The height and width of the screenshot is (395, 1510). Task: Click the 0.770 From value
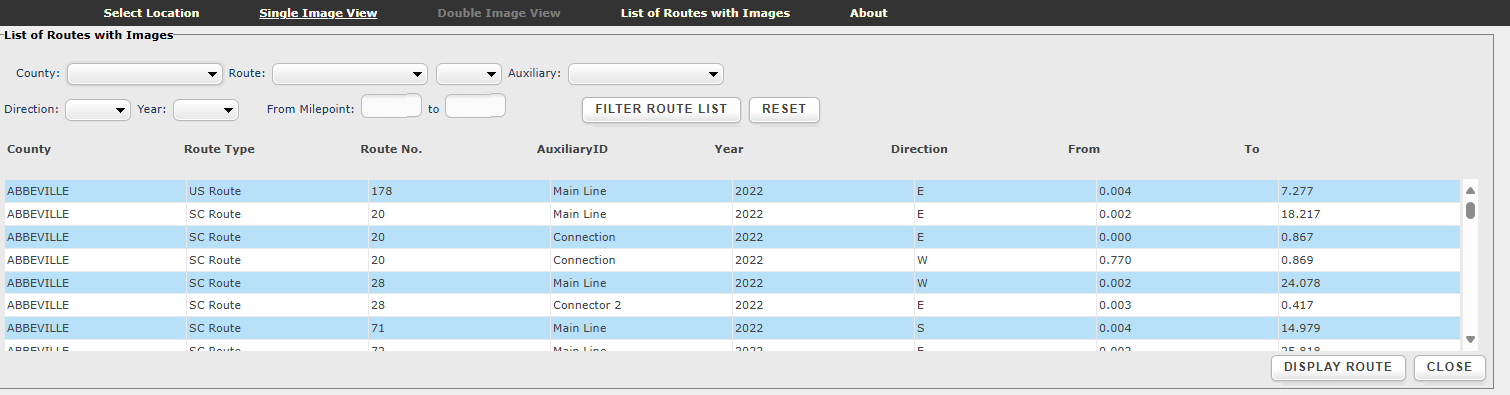click(x=1115, y=260)
